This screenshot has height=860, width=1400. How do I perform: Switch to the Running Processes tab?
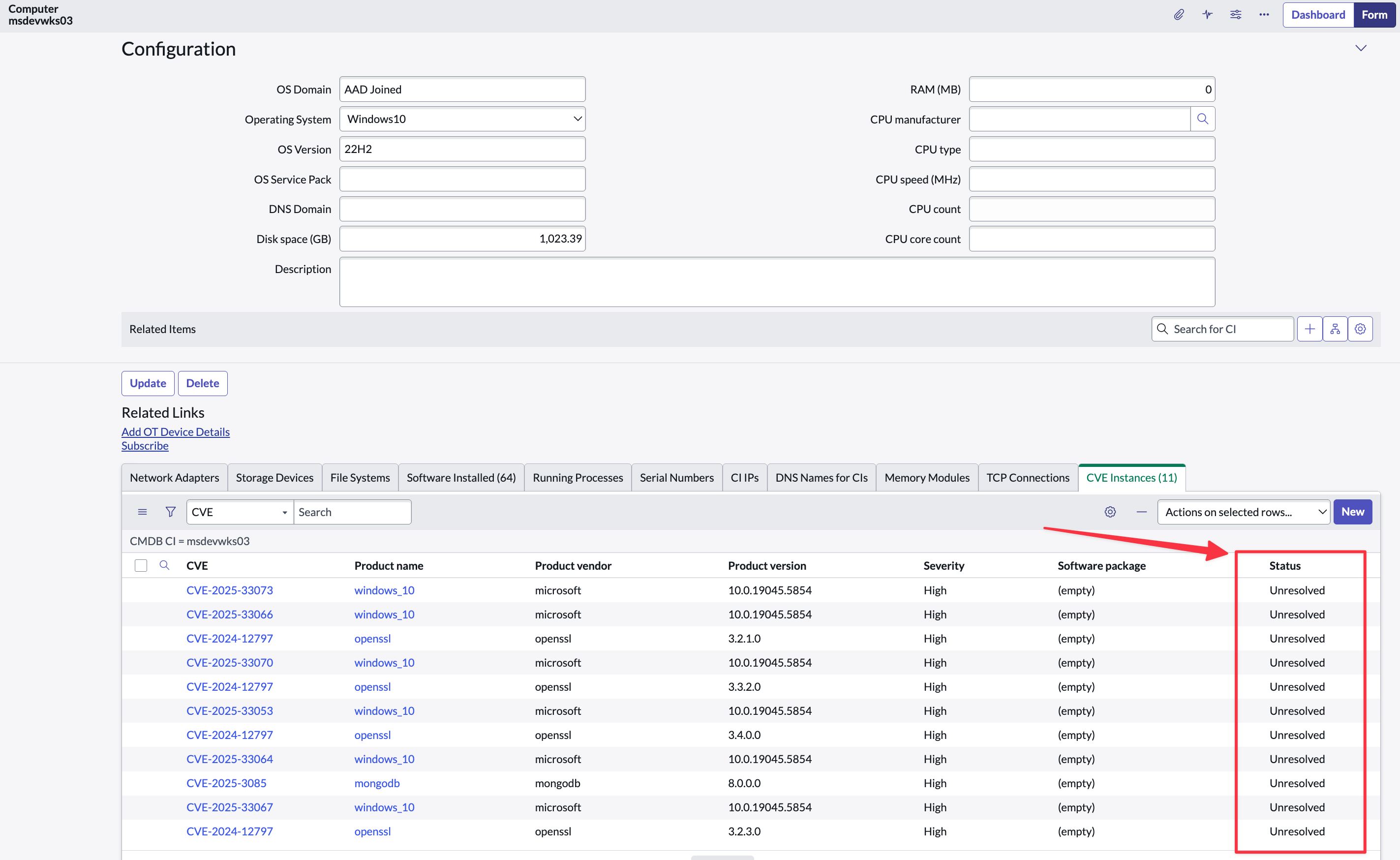click(x=578, y=478)
